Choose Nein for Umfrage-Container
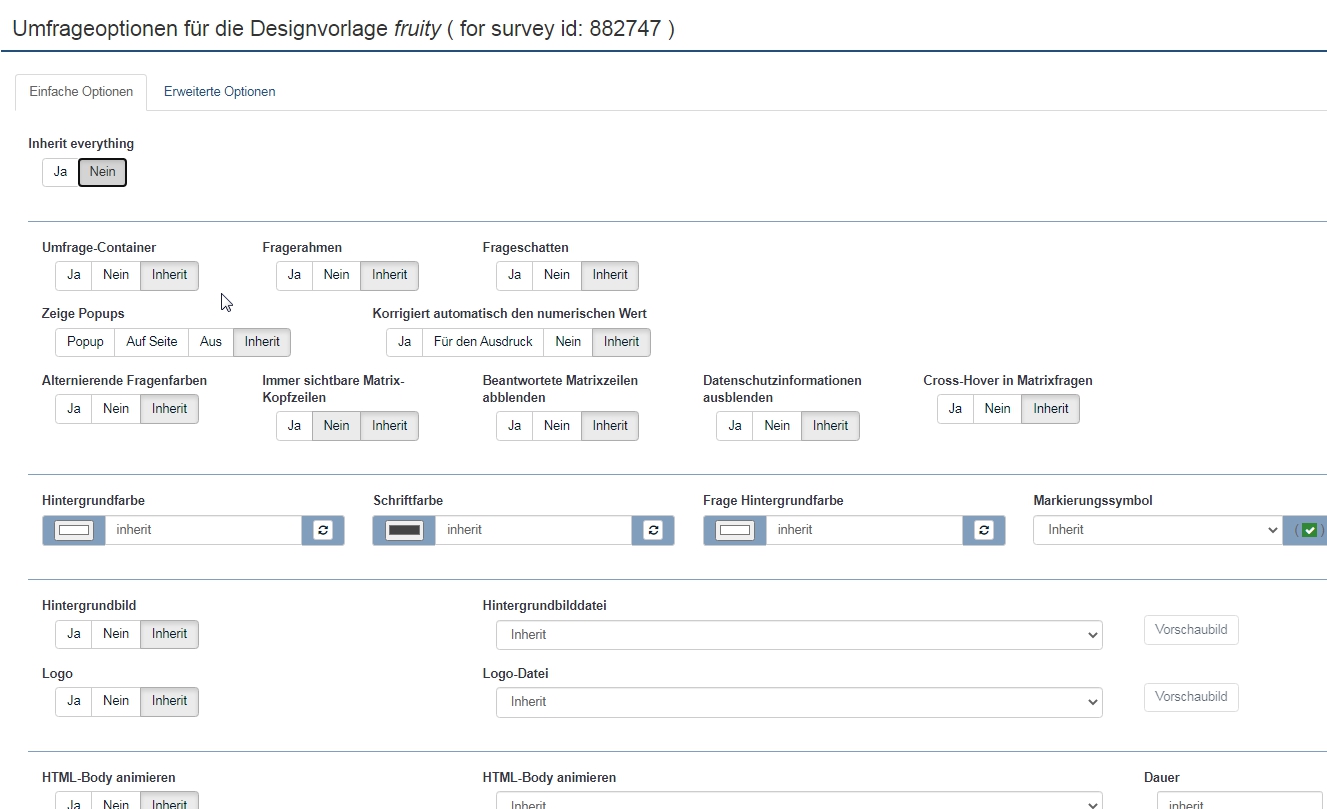The height and width of the screenshot is (809, 1327). (116, 275)
